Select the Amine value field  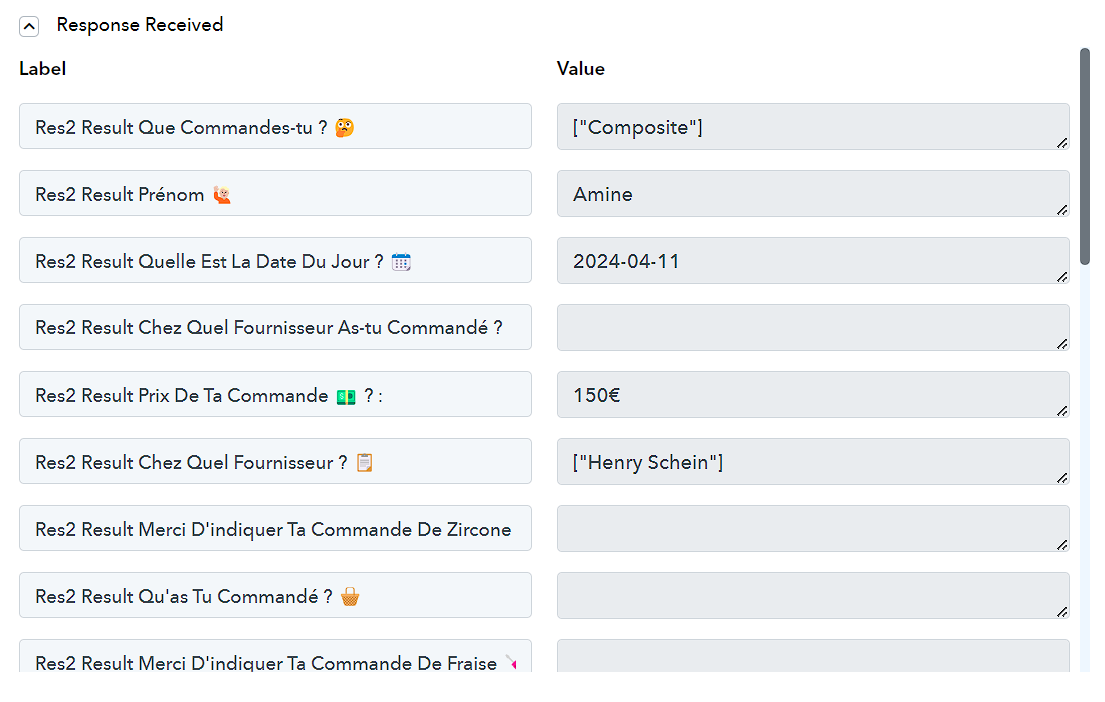pos(813,194)
